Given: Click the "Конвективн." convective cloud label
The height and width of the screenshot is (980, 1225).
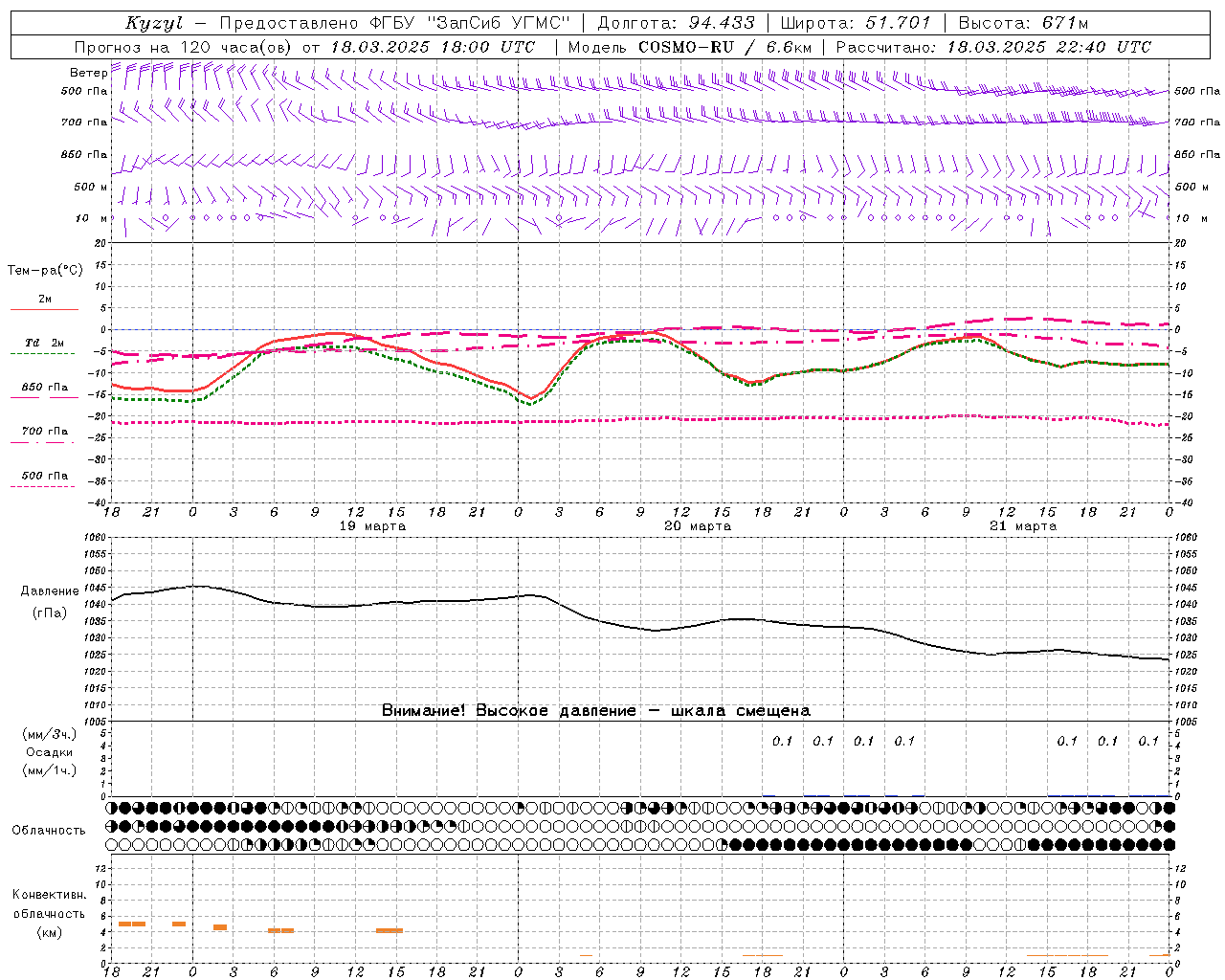Looking at the screenshot, I should coord(50,895).
